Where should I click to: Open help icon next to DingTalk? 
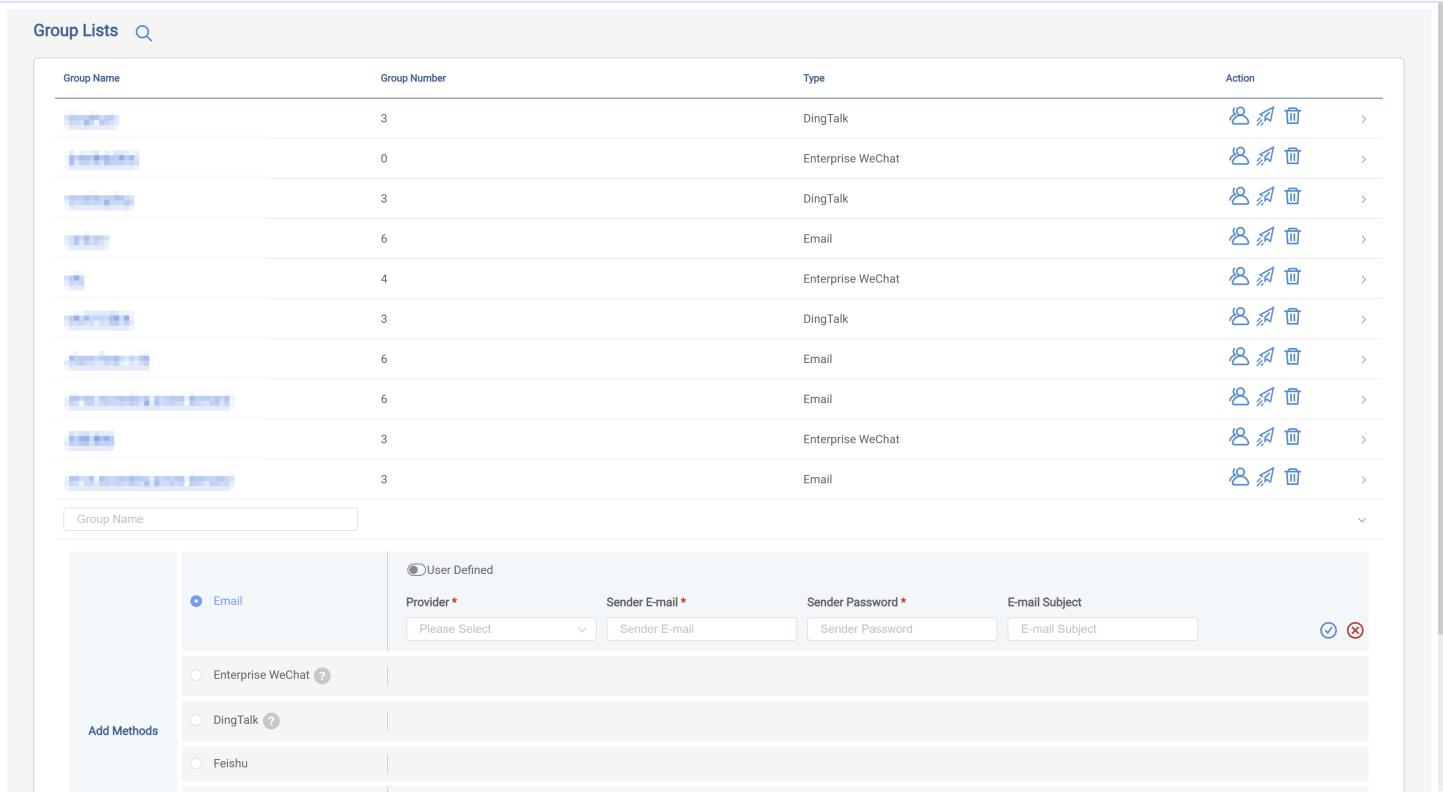click(271, 721)
